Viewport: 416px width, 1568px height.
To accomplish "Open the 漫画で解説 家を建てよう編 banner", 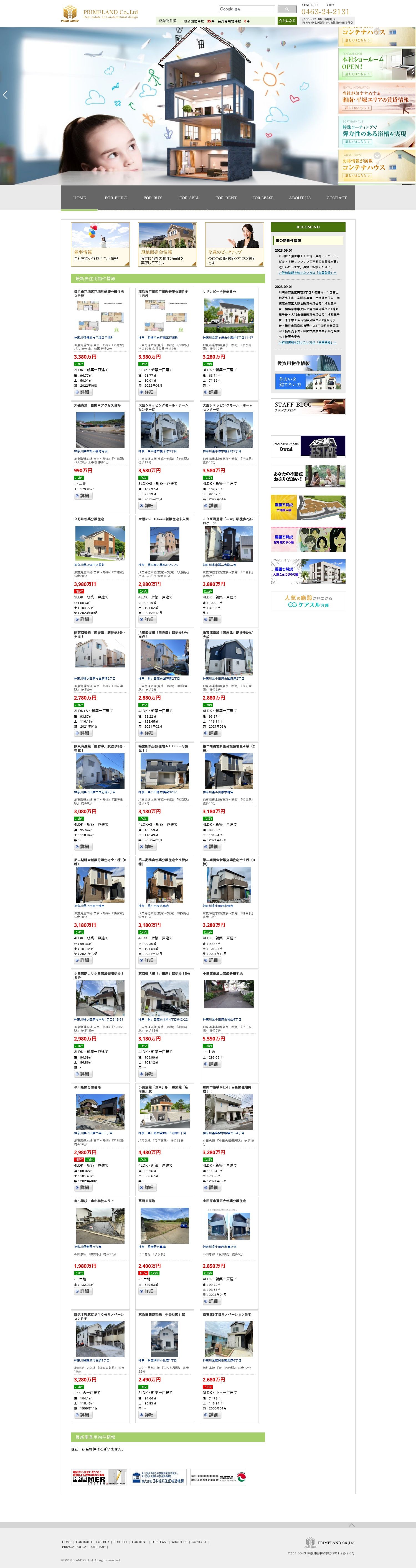I will click(x=308, y=539).
